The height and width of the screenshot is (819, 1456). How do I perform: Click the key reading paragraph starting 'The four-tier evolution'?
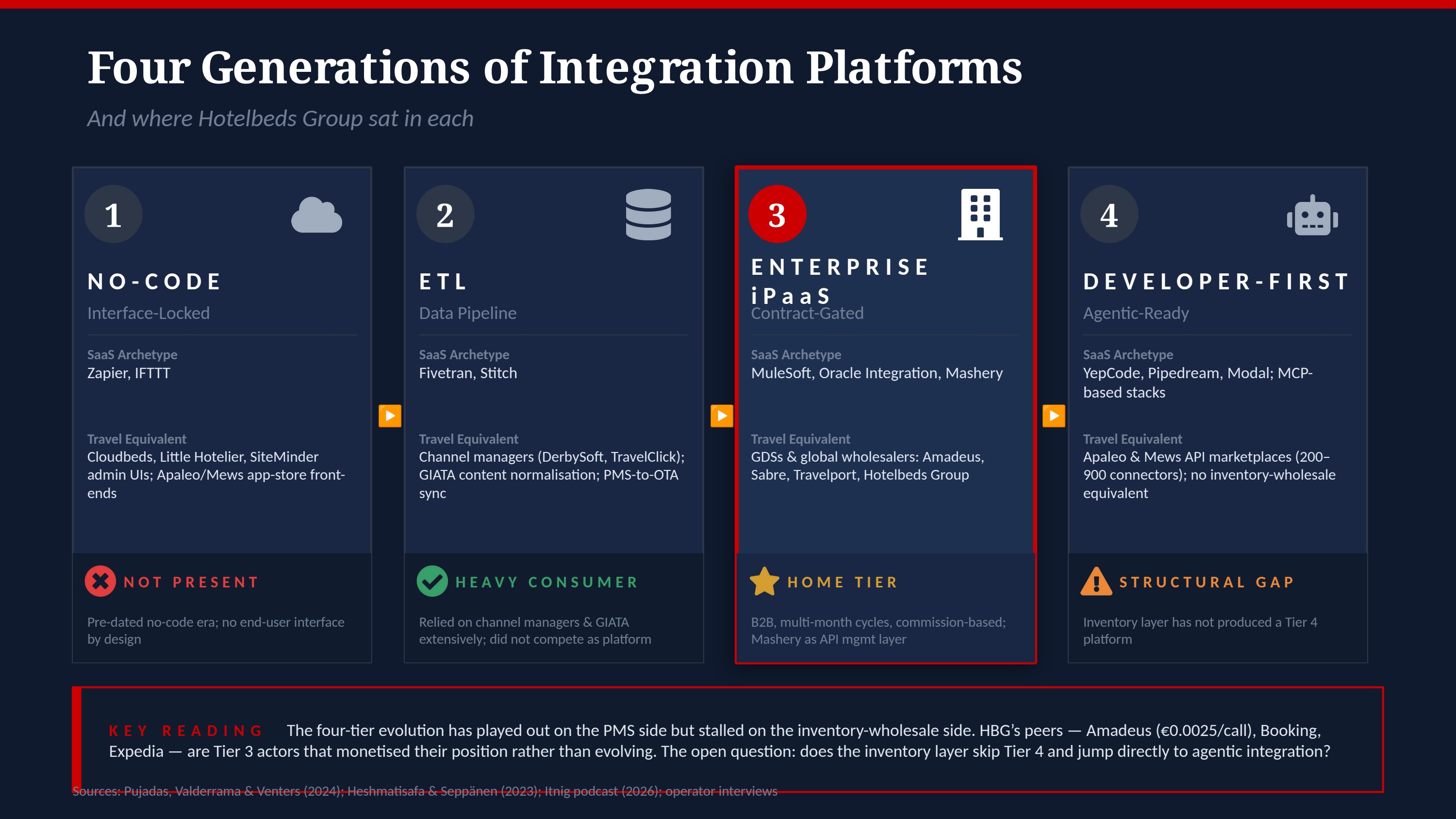720,741
